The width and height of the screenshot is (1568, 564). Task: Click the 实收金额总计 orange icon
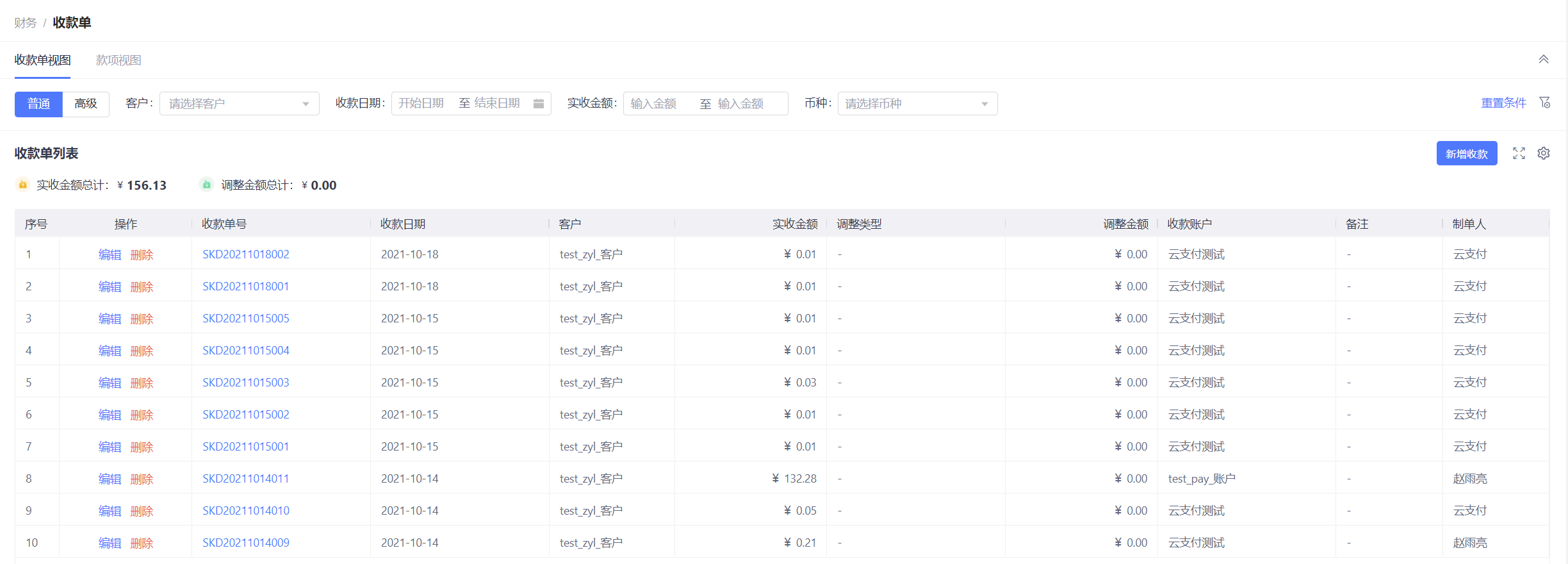pyautogui.click(x=23, y=185)
